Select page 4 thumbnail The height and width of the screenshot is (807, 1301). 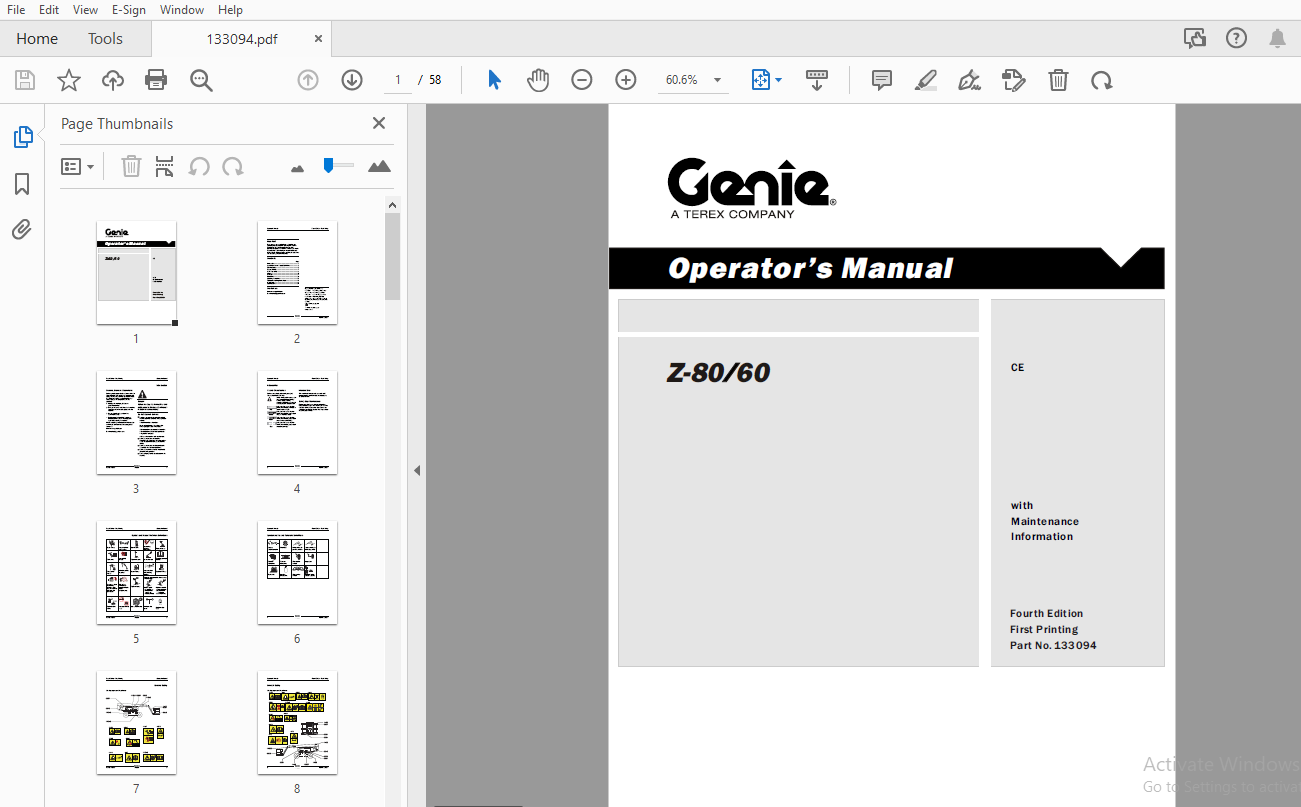[297, 423]
